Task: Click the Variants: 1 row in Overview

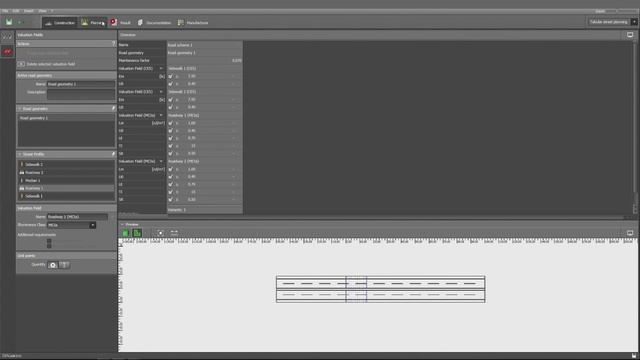Action: 204,210
